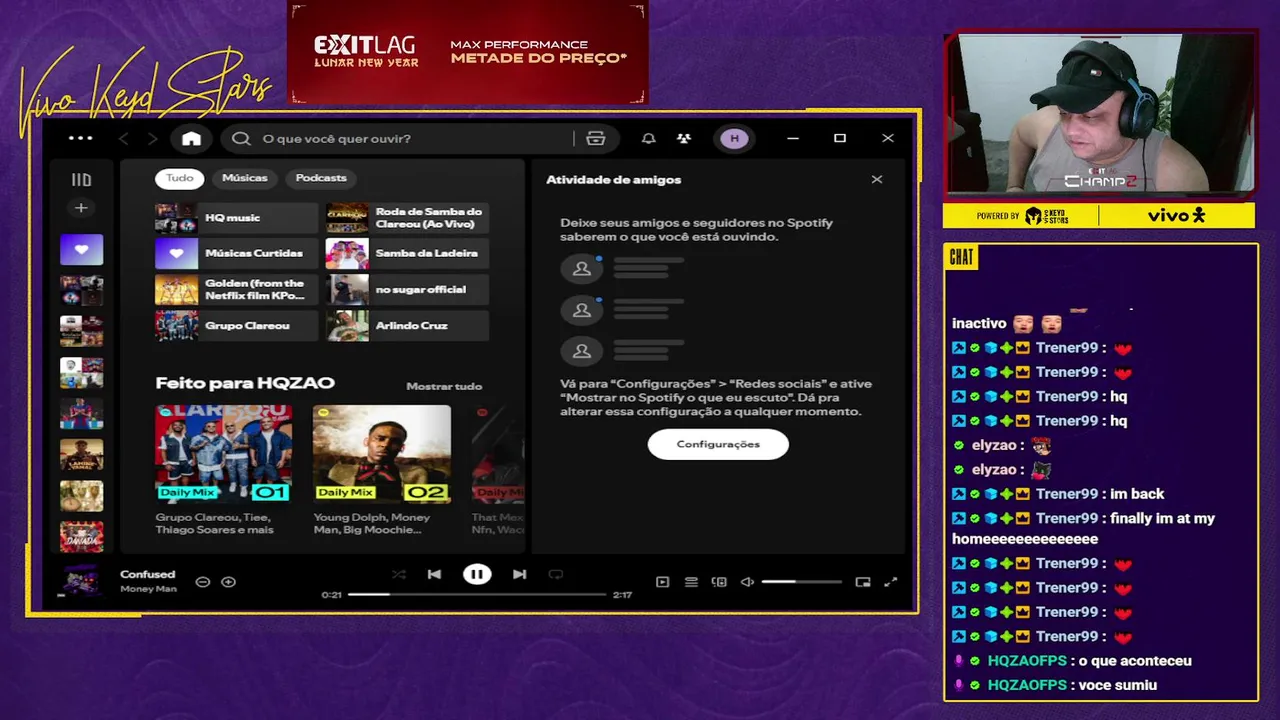Open the 'Grupo Clareou' tile
1280x720 pixels.
(x=236, y=325)
